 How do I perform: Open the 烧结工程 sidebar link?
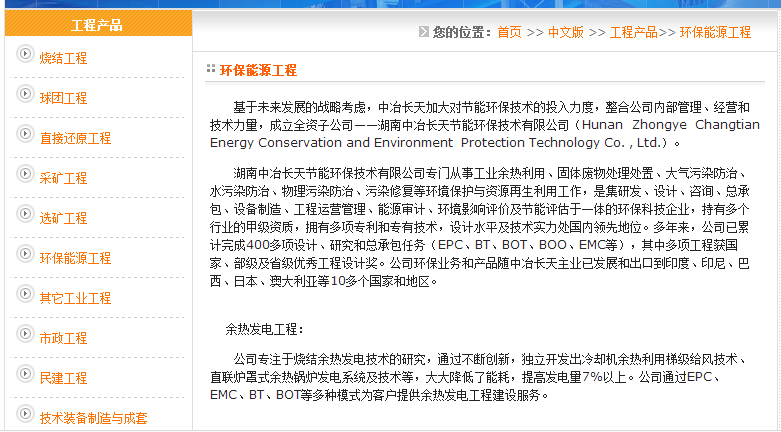63,58
